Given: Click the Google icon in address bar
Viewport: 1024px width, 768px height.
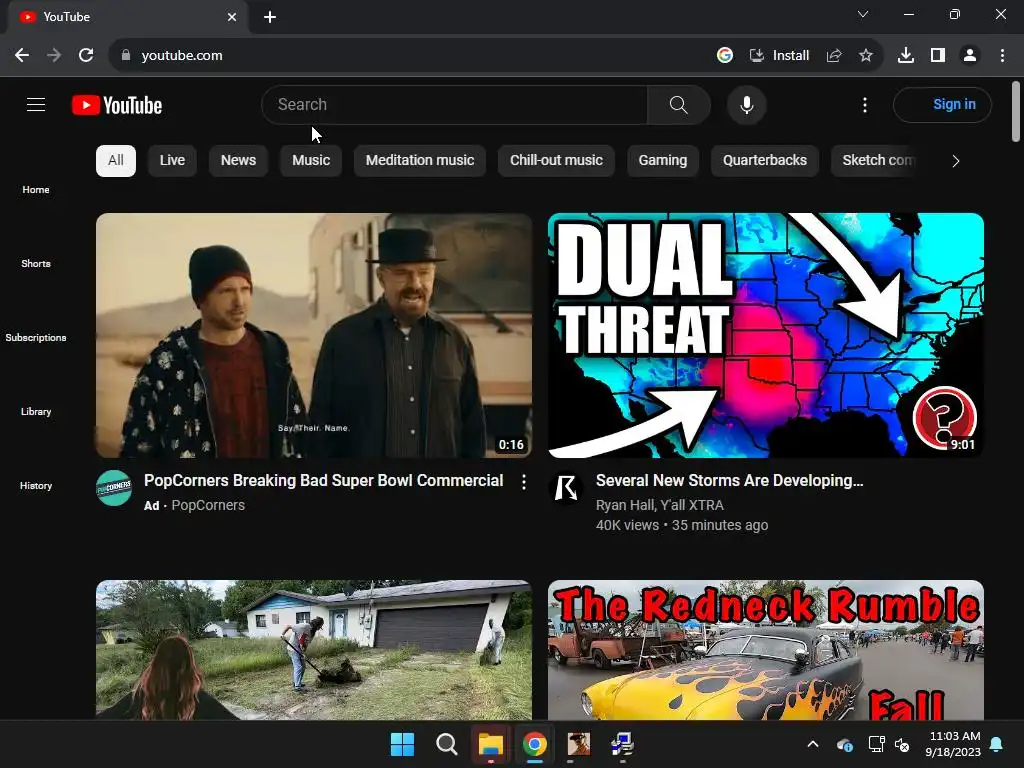Looking at the screenshot, I should click(724, 56).
